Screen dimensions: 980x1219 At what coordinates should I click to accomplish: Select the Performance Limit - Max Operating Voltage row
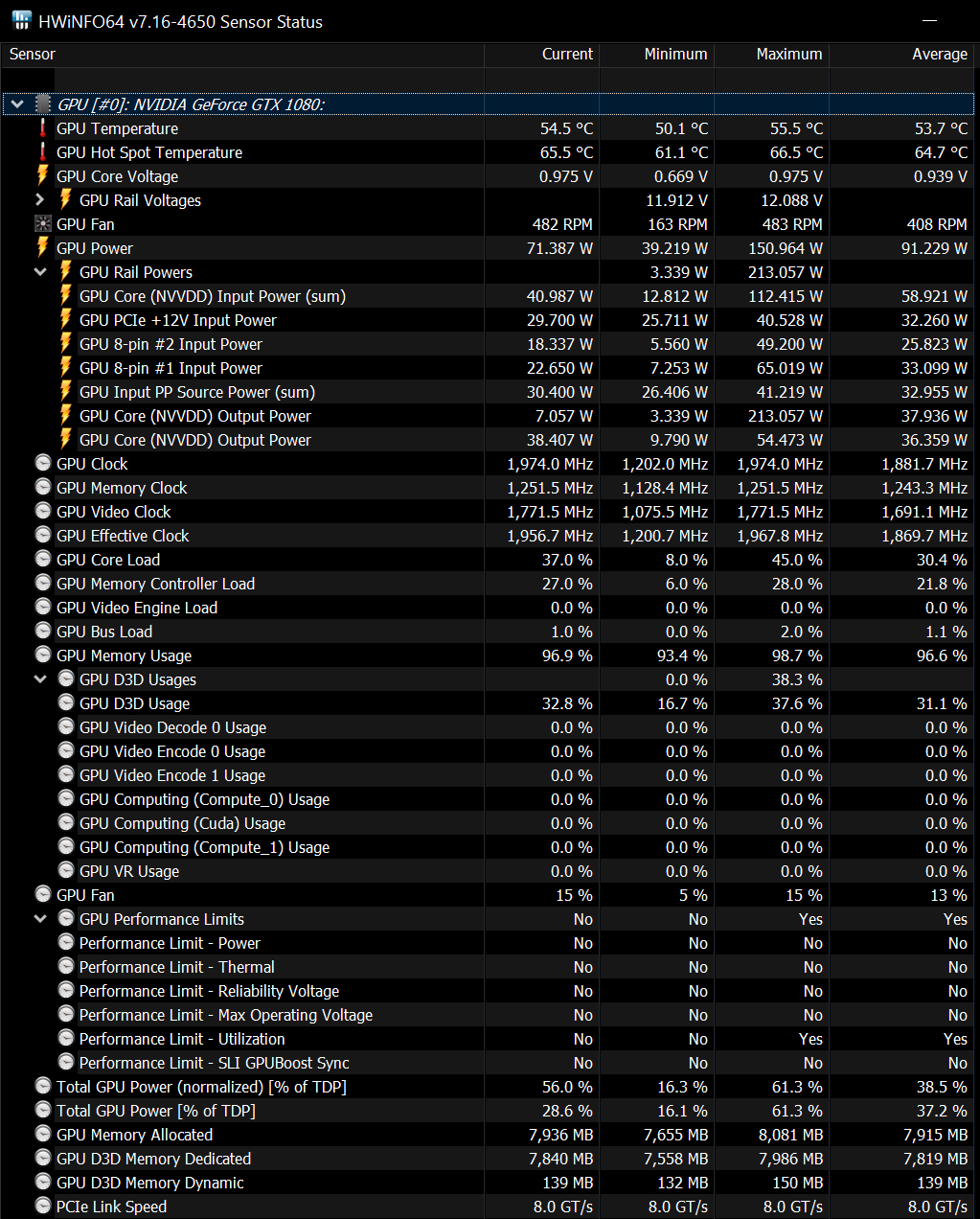coord(489,1015)
